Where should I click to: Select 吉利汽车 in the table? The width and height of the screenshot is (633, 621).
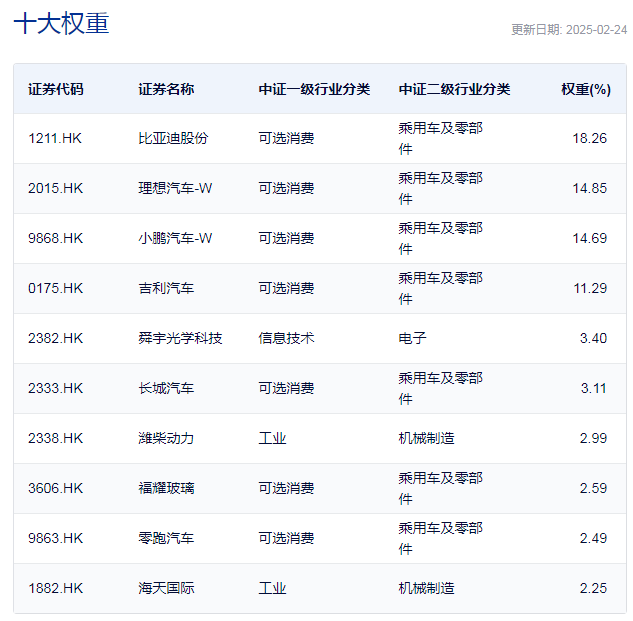(166, 288)
